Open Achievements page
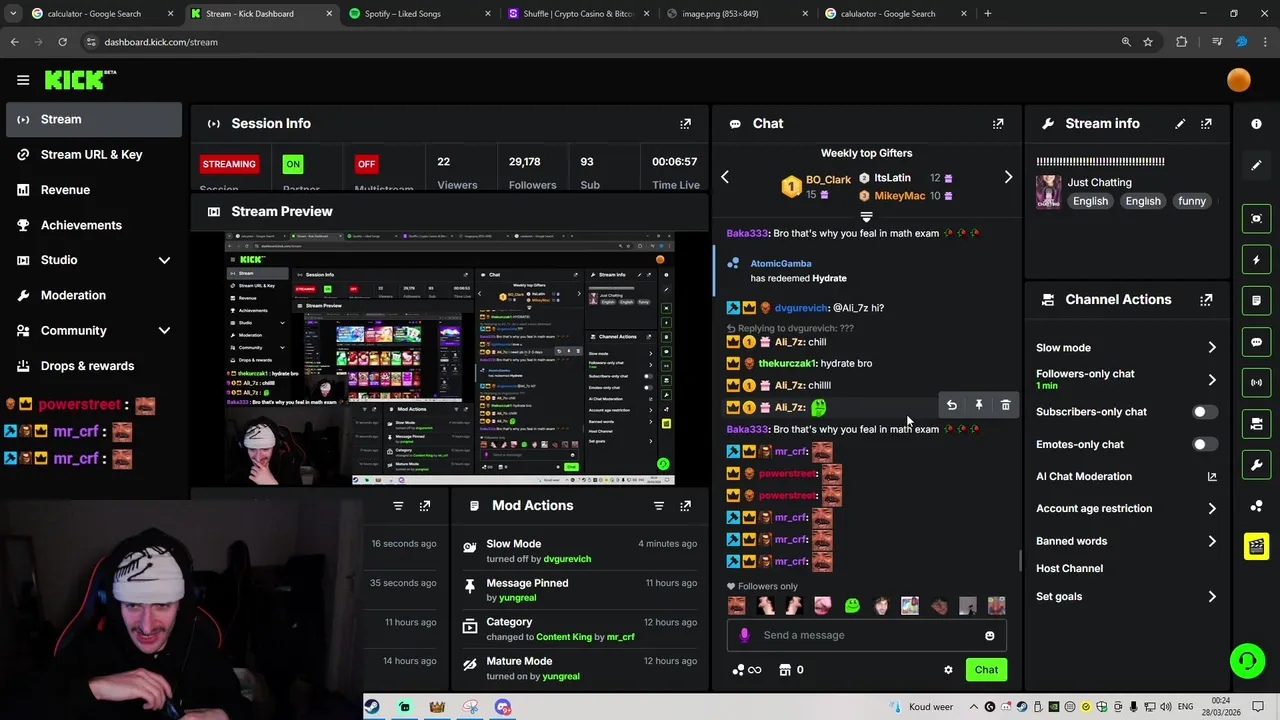 coord(94,225)
